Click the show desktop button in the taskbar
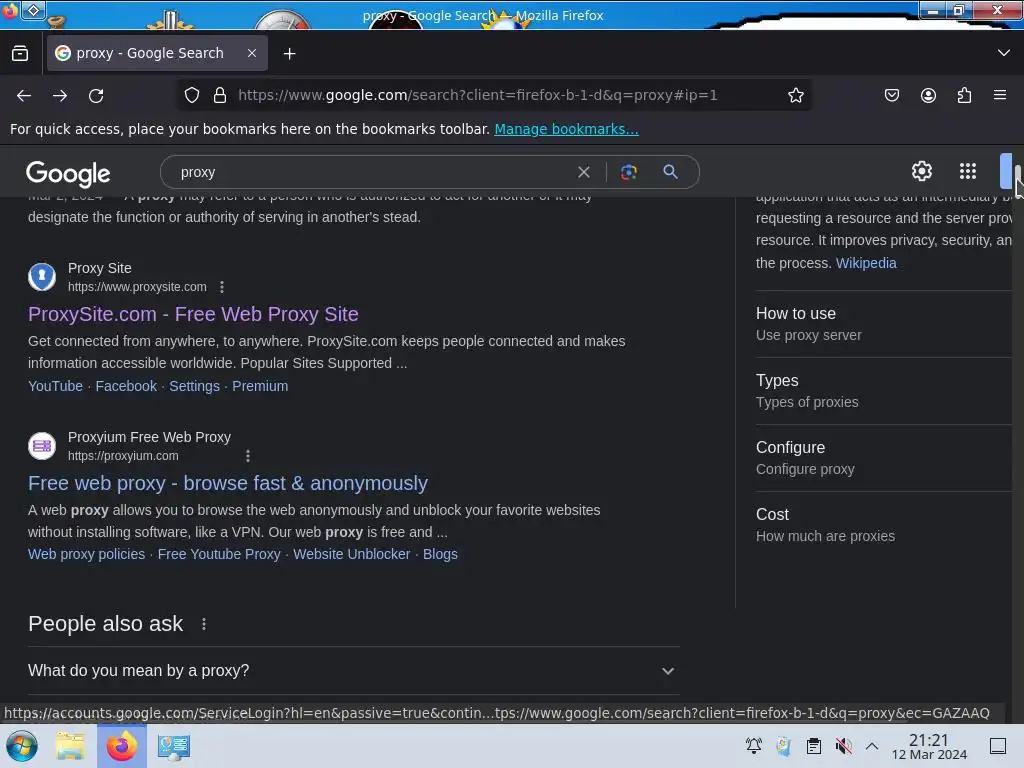1024x768 pixels. (x=997, y=746)
